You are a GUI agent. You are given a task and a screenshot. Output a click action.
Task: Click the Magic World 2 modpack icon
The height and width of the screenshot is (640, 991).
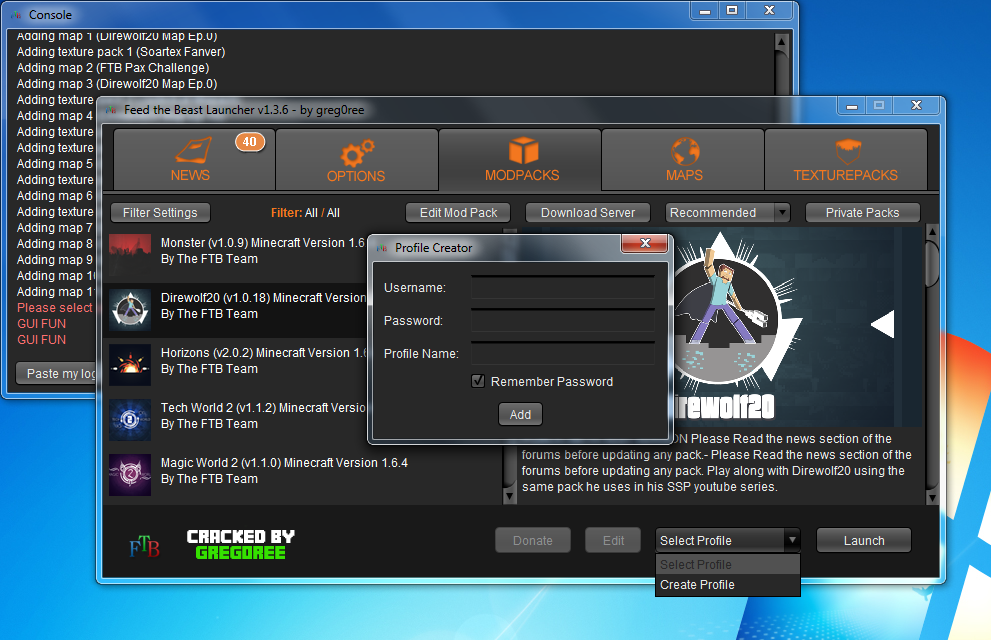(x=130, y=474)
